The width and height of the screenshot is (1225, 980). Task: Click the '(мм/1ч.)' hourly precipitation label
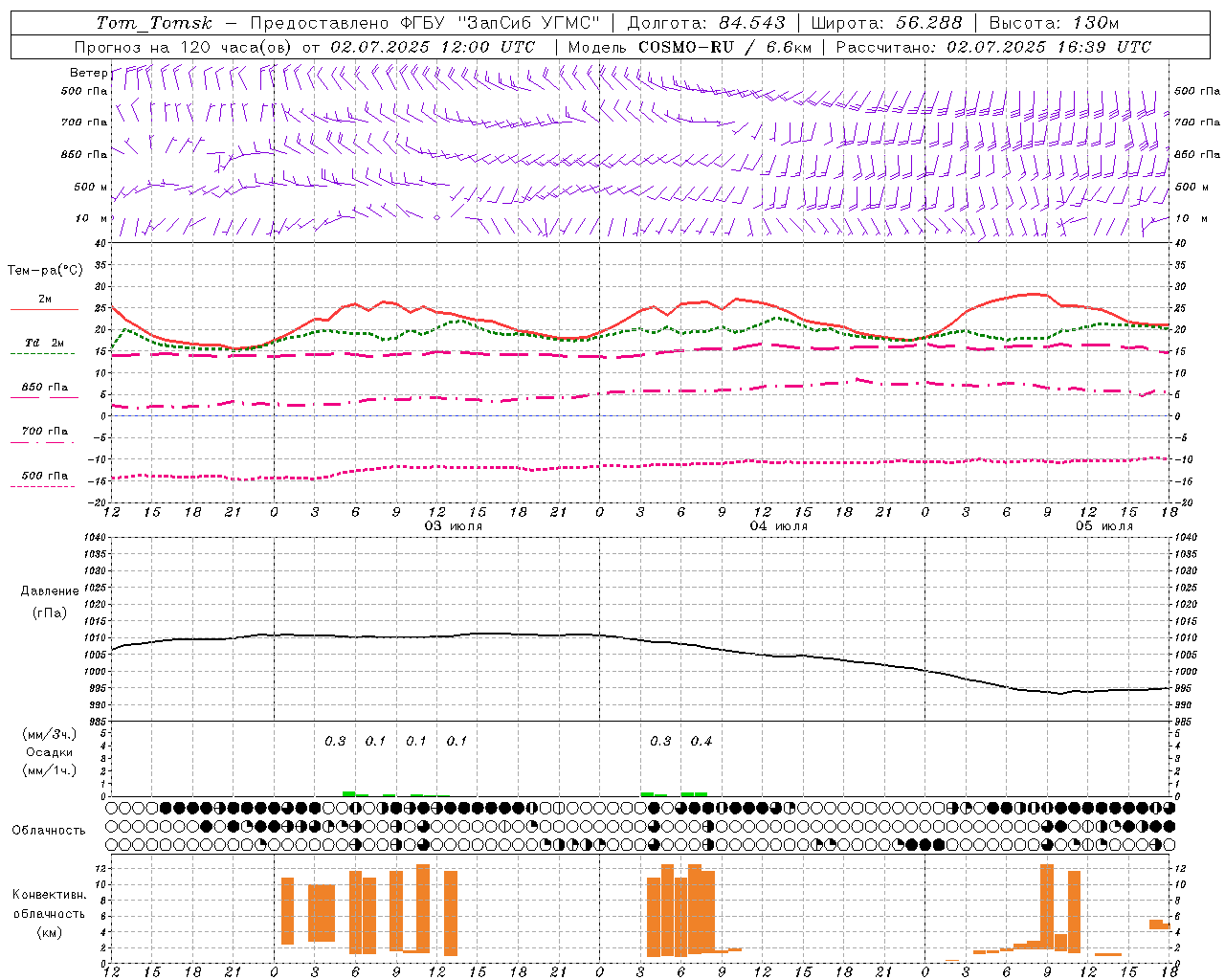tap(50, 770)
